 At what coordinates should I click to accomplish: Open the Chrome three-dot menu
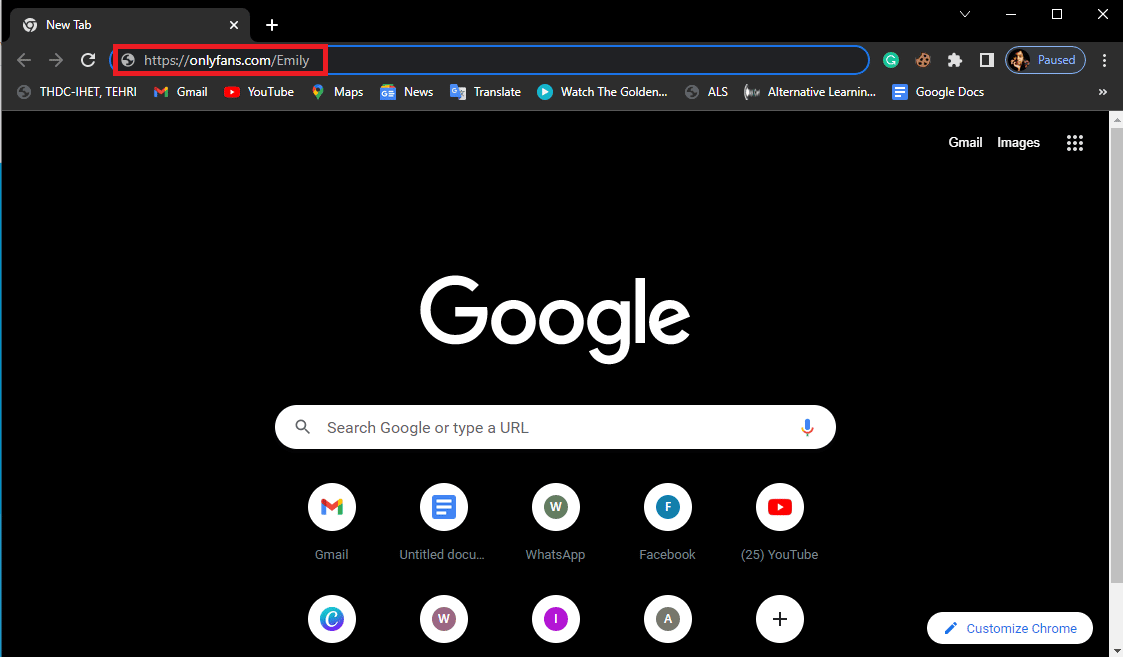click(x=1104, y=60)
